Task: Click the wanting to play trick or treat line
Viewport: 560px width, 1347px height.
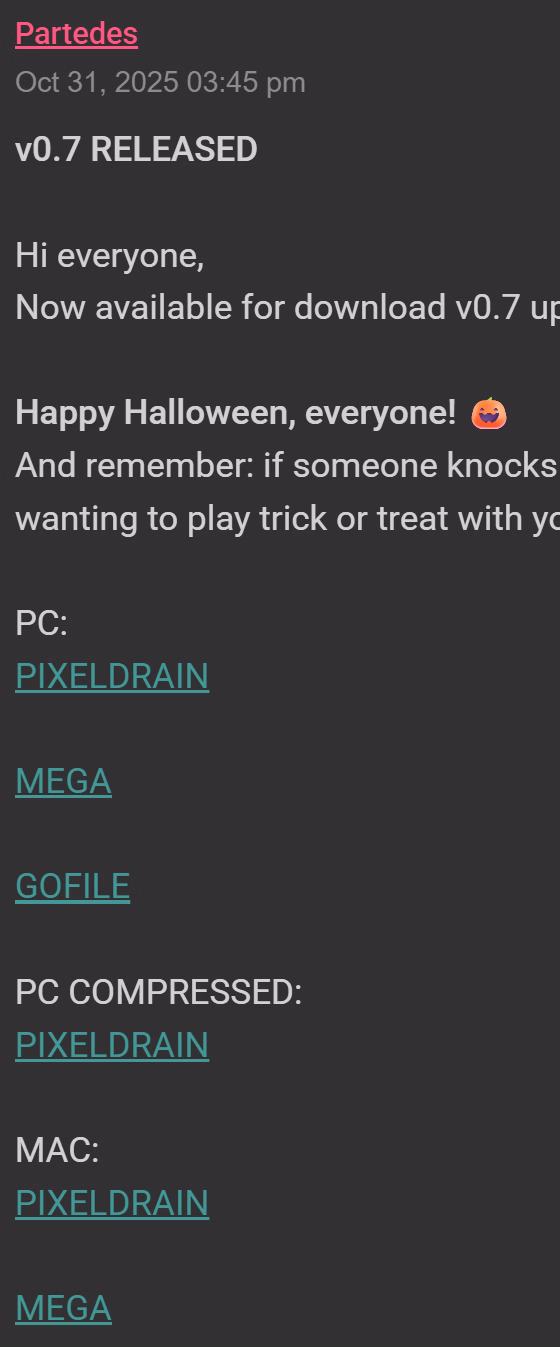Action: 287,518
